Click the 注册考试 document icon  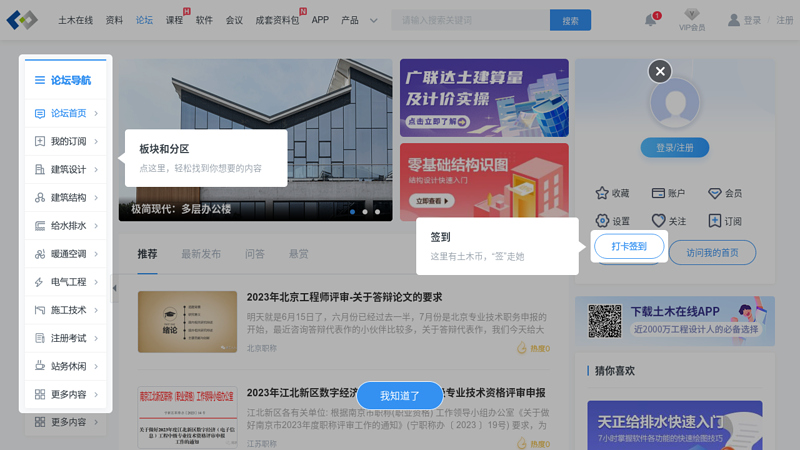tap(40, 338)
